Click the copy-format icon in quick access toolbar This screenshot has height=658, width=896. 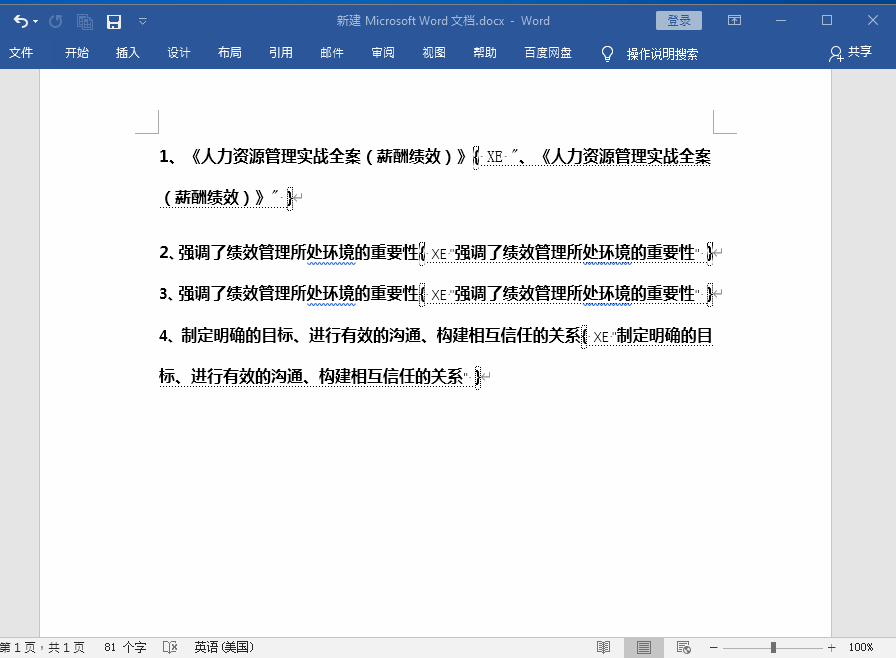click(85, 22)
